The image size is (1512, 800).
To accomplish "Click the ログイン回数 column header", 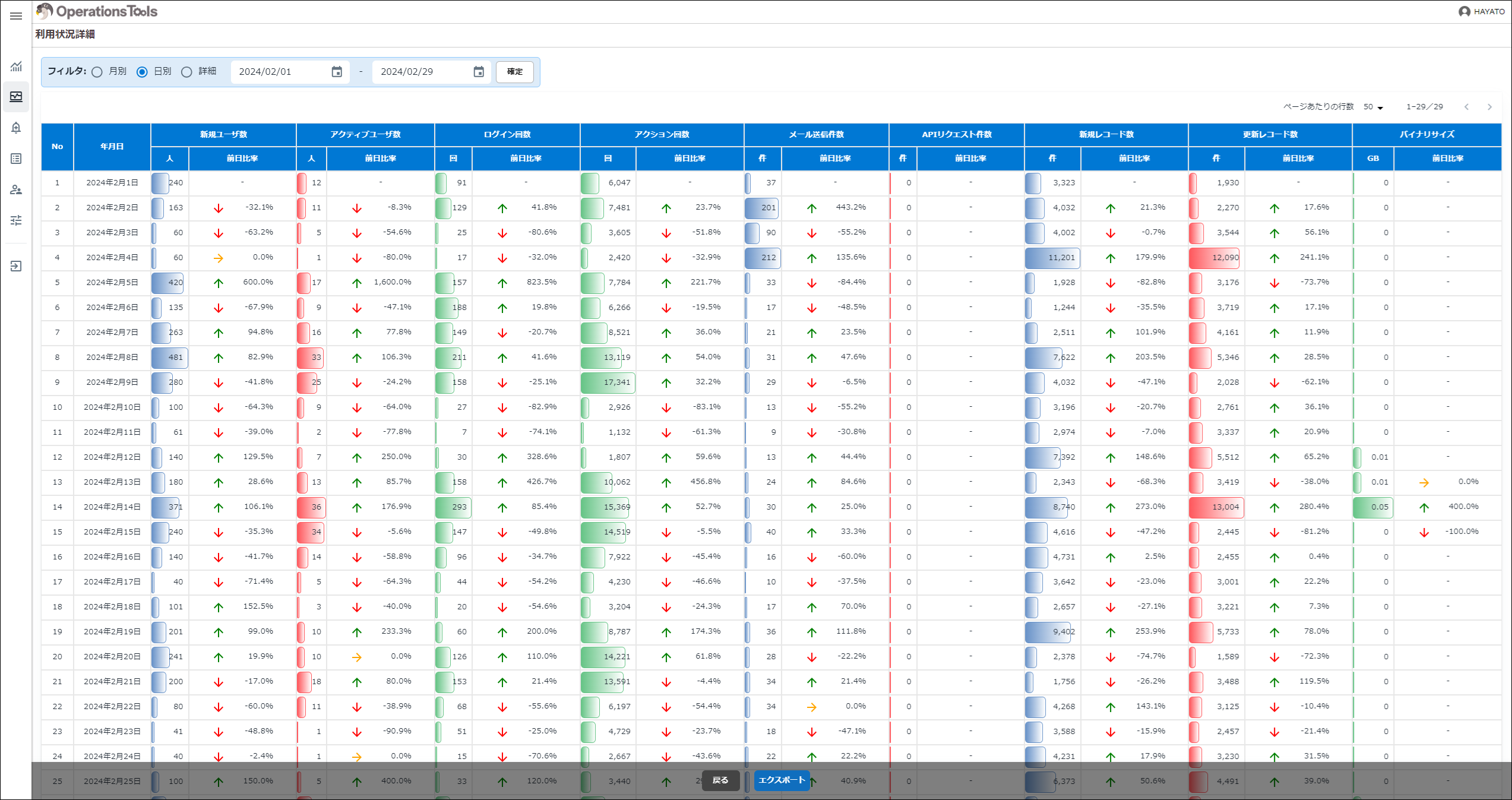I will pyautogui.click(x=507, y=135).
